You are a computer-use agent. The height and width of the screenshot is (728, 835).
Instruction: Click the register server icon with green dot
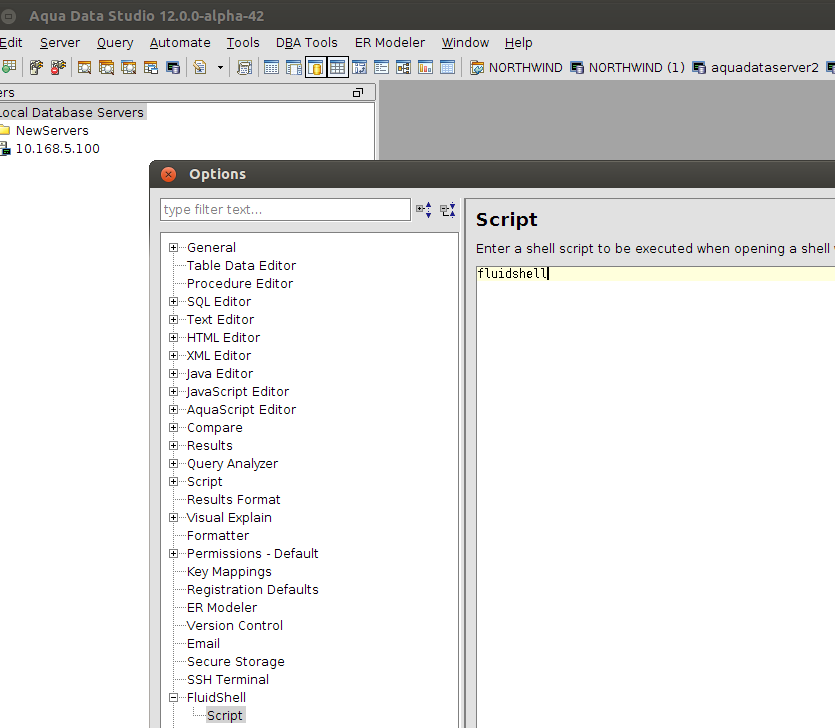(x=9, y=67)
